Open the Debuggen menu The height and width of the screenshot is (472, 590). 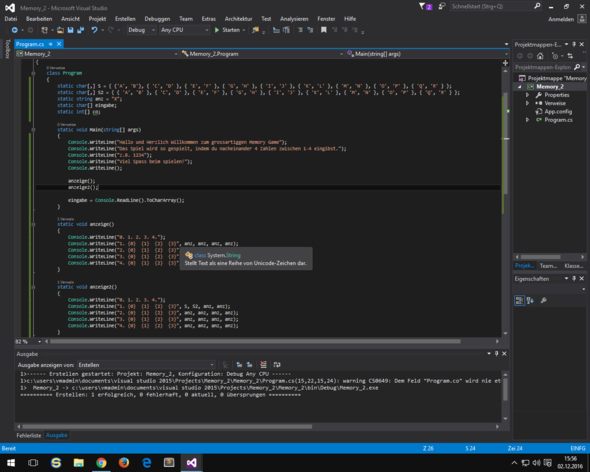coord(157,19)
